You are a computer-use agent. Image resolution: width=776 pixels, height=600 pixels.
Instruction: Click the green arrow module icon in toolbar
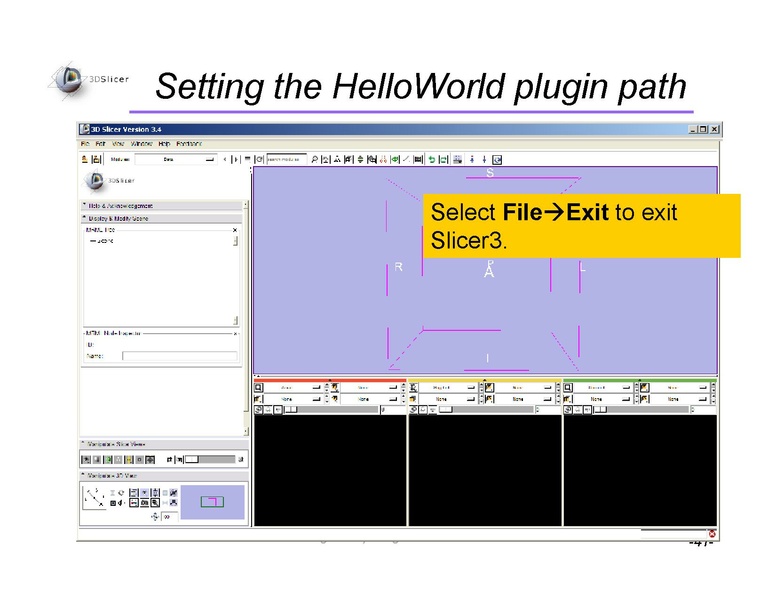(x=395, y=159)
